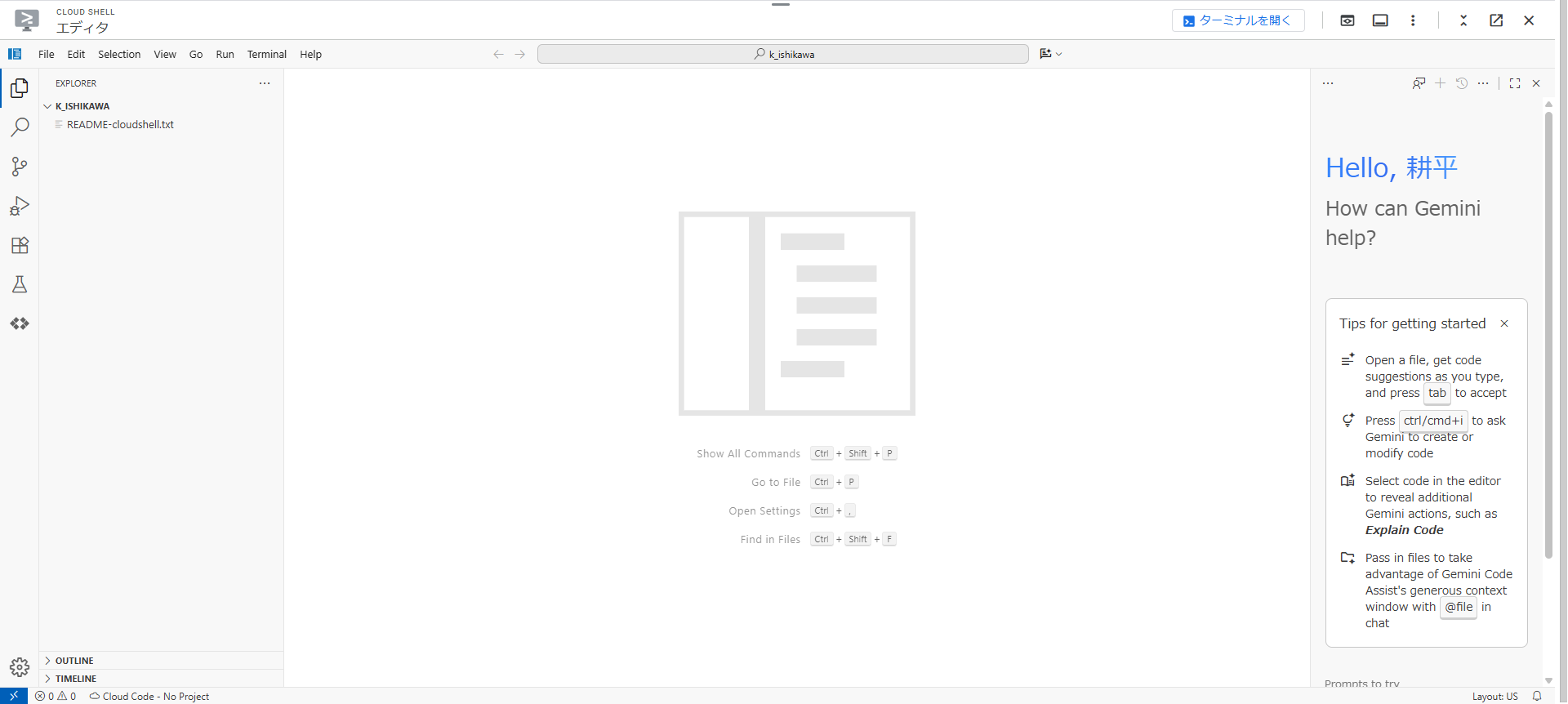Open the Cloud Code diamond icon
Image resolution: width=1568 pixels, height=704 pixels.
(20, 323)
